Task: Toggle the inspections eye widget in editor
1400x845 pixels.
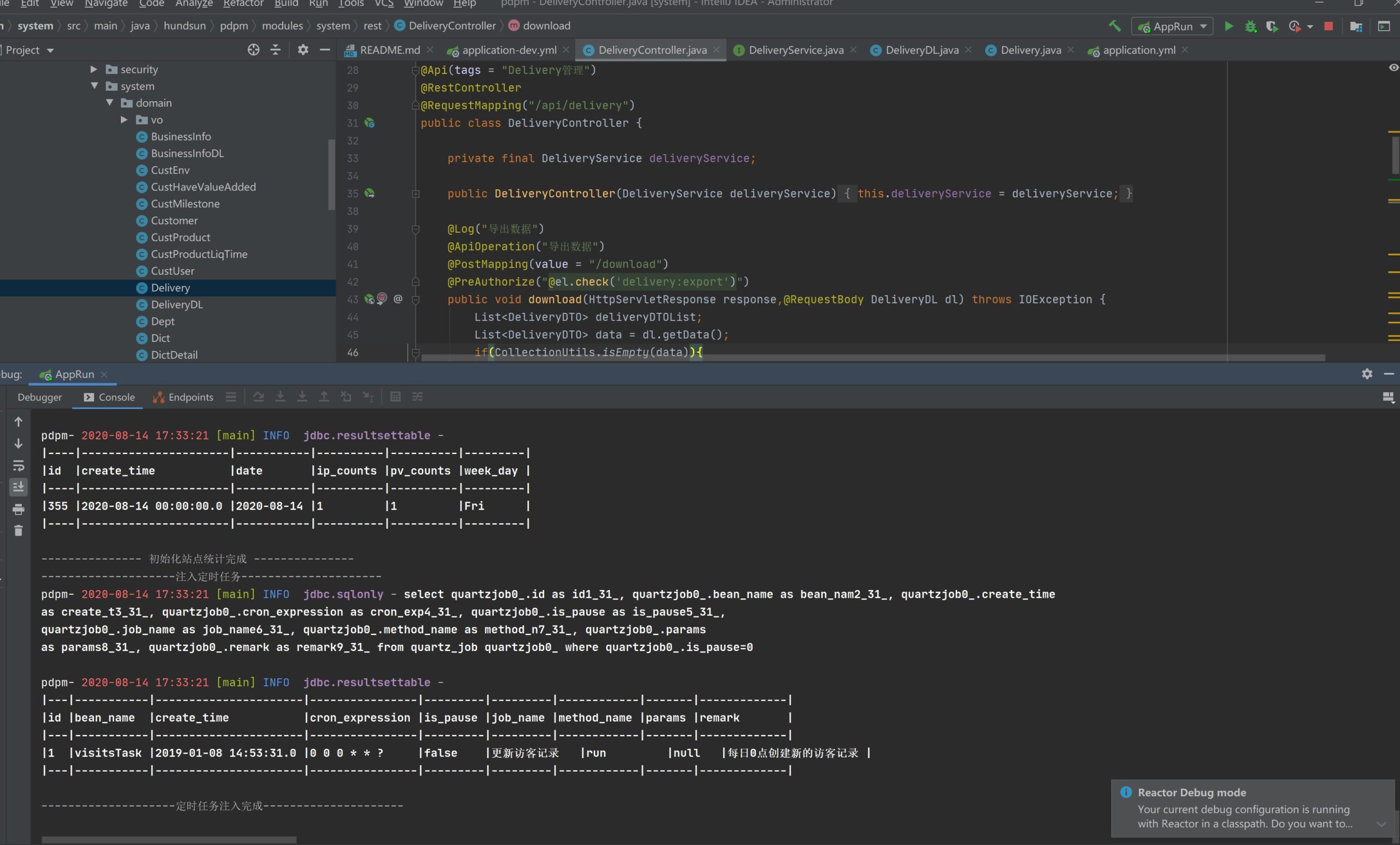Action: [x=1393, y=68]
